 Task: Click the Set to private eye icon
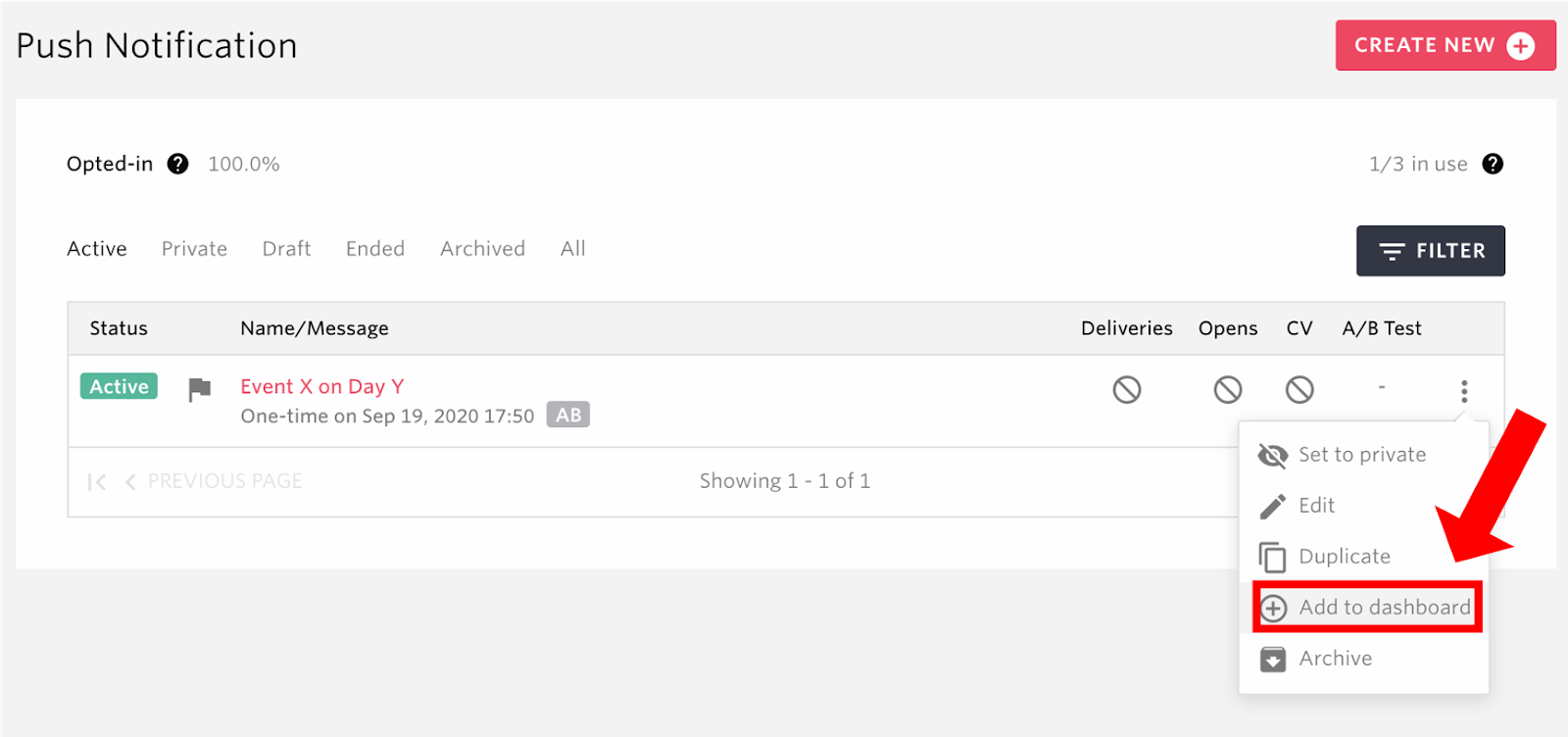coord(1273,455)
